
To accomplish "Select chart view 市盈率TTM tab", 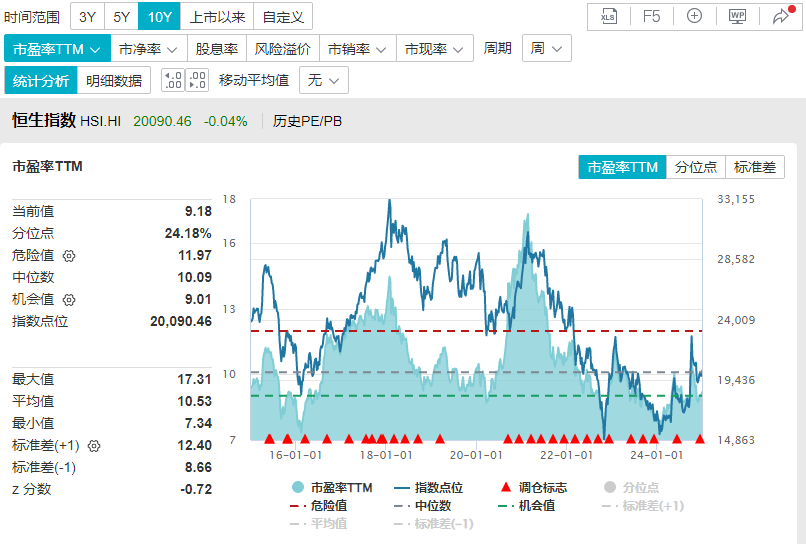I will coord(622,167).
